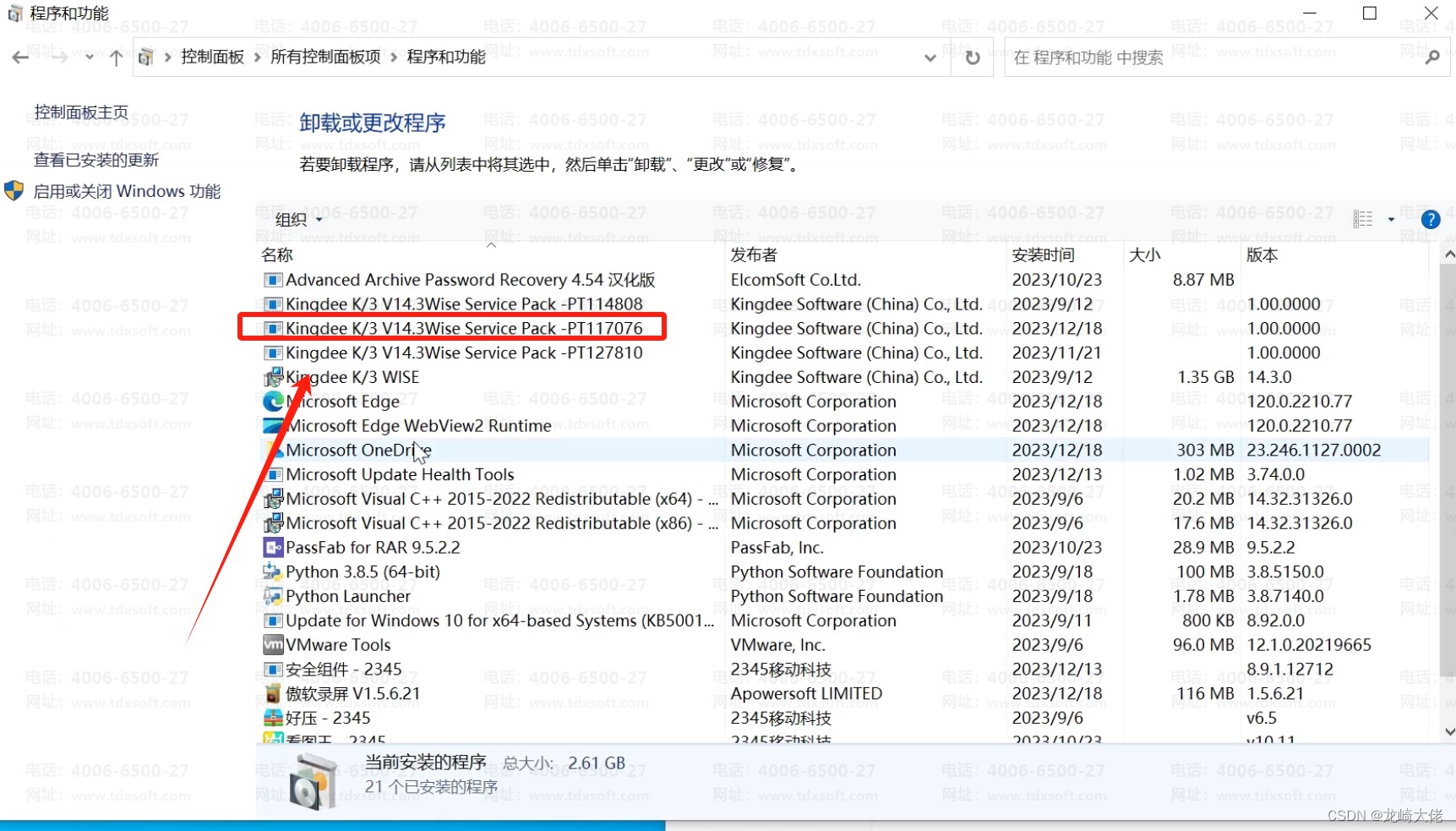Sort by the 安装时间 column header
Screen dimensions: 1456x831
(x=1044, y=255)
